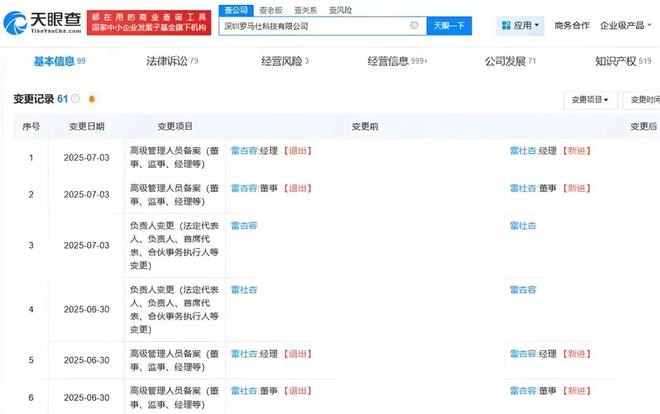Open 雷杏容 link in row 4 变更后
The image size is (660, 414).
523,290
